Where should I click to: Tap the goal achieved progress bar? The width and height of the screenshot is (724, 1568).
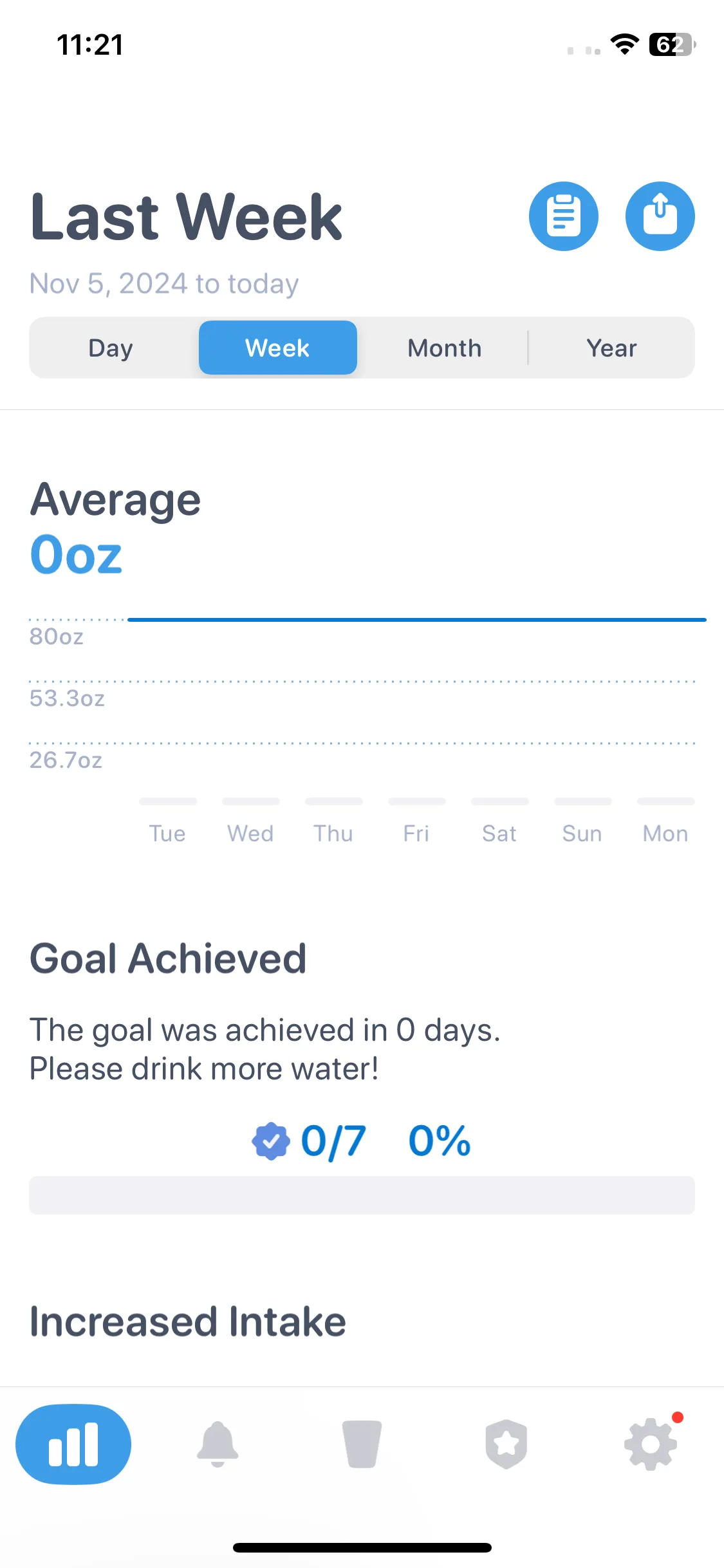pos(362,1195)
